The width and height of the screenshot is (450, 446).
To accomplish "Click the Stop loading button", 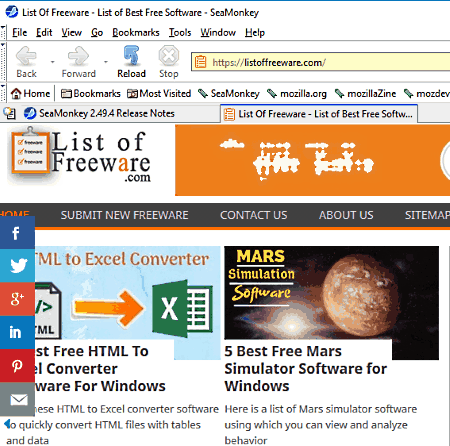I will click(x=169, y=62).
